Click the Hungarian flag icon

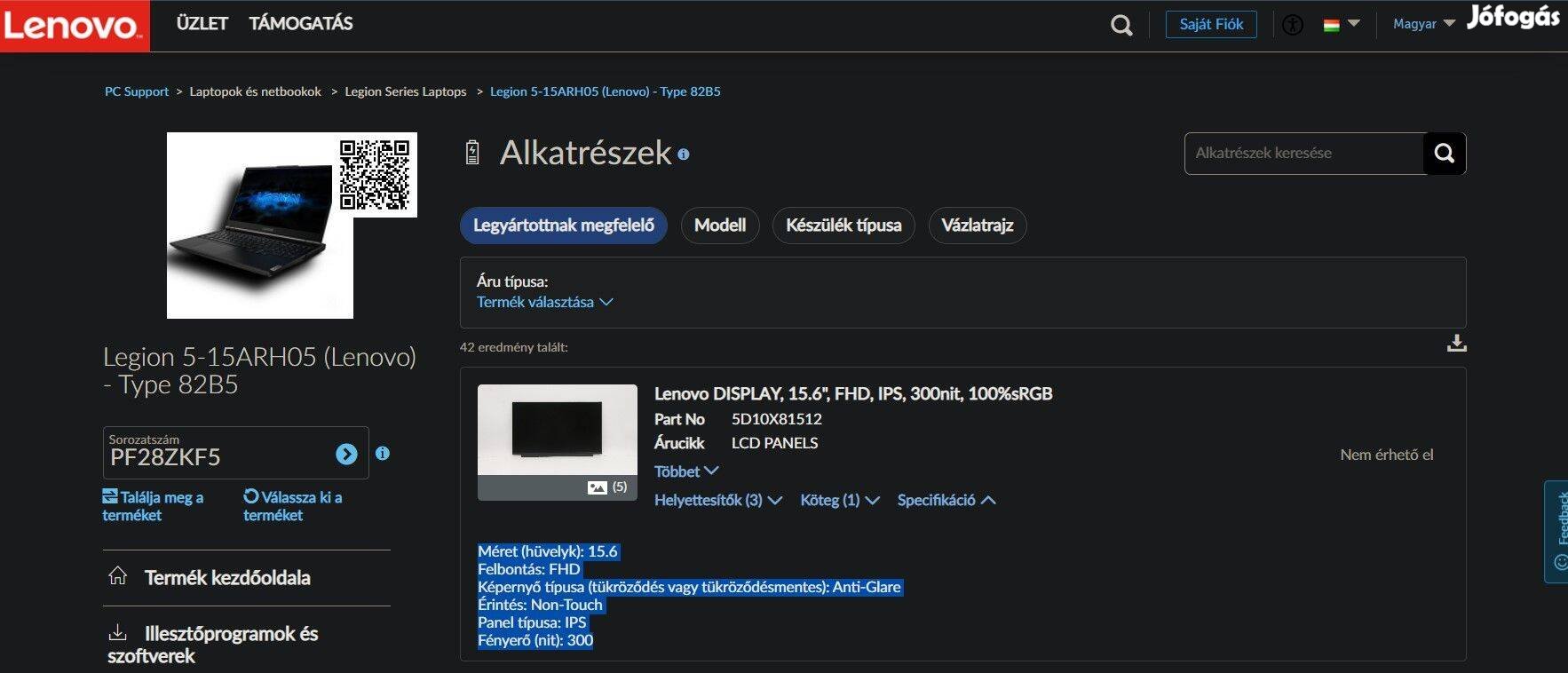pyautogui.click(x=1331, y=25)
